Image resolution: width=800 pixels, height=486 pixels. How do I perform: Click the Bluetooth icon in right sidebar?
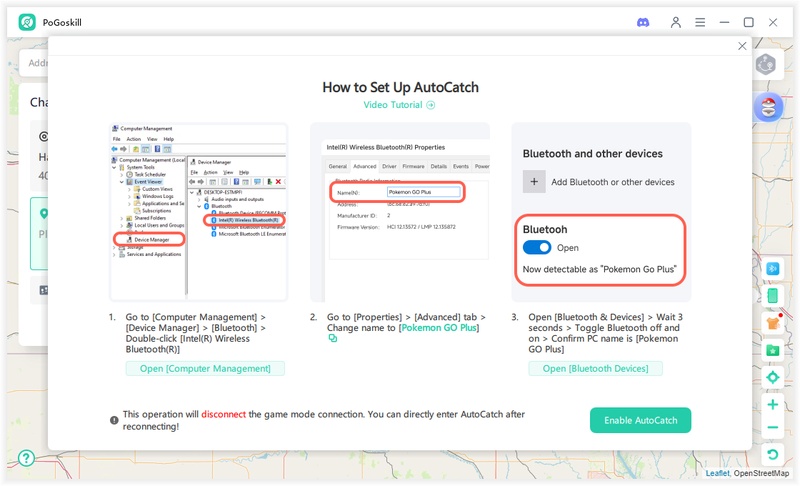coord(772,269)
